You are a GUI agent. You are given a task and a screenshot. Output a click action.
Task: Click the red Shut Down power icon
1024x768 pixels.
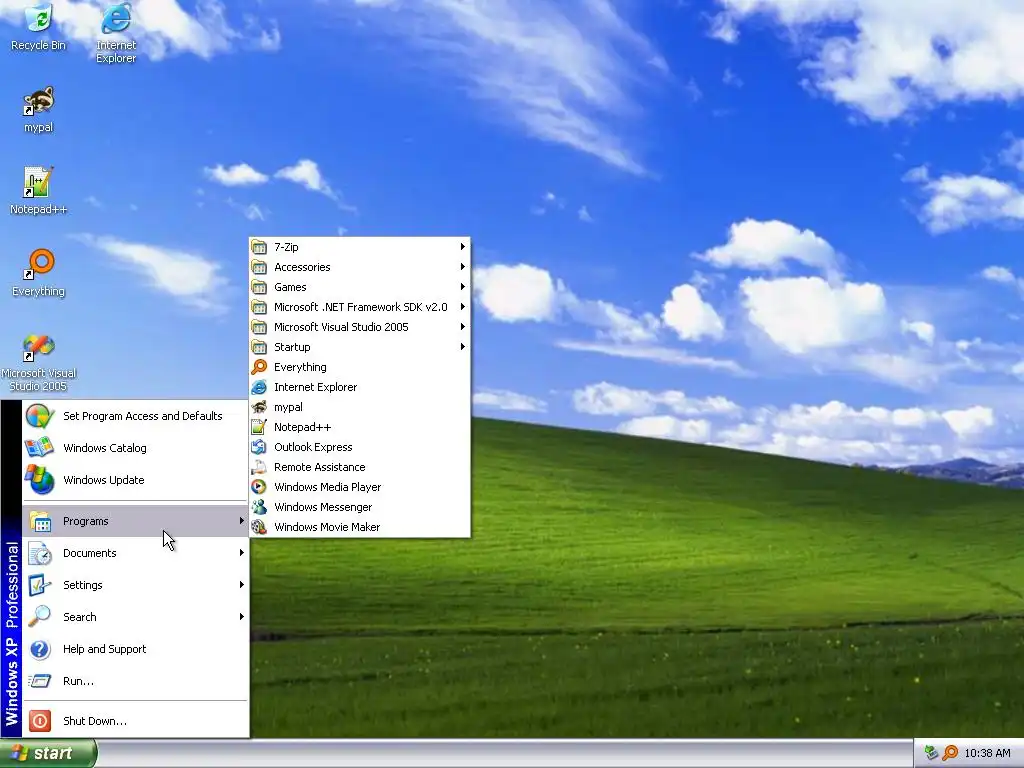40,721
